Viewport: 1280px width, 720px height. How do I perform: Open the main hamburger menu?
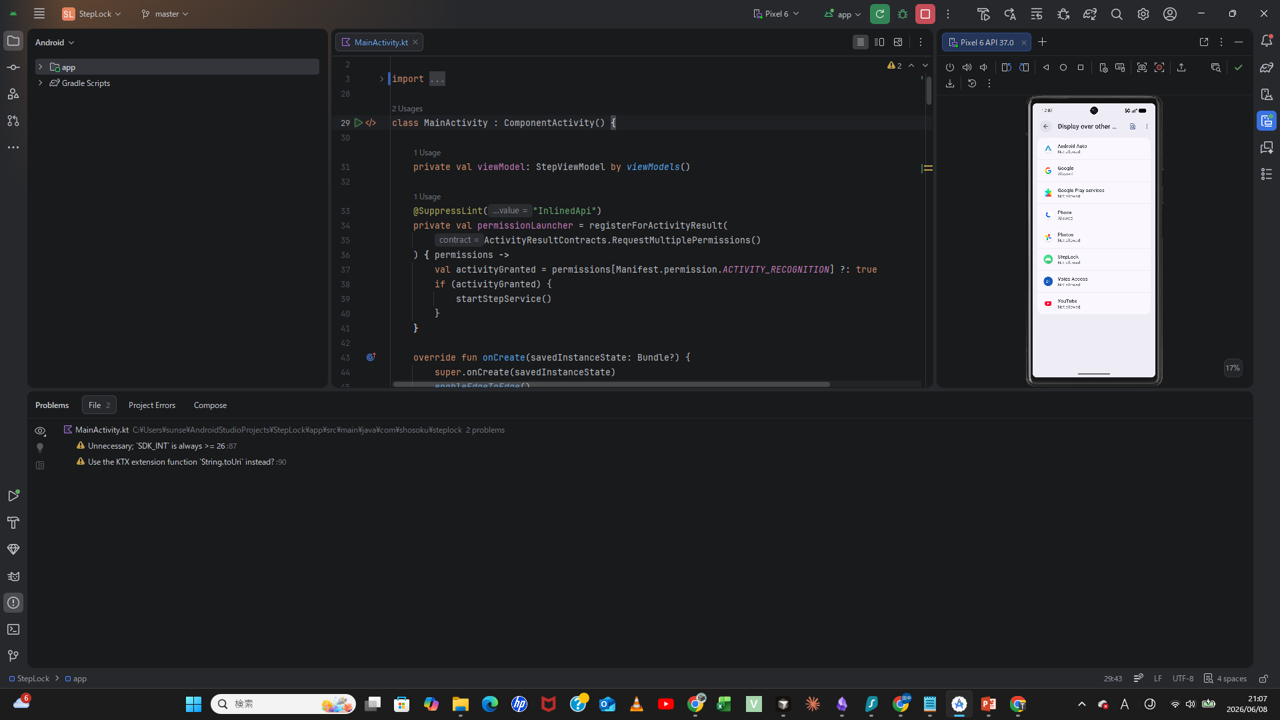click(39, 14)
